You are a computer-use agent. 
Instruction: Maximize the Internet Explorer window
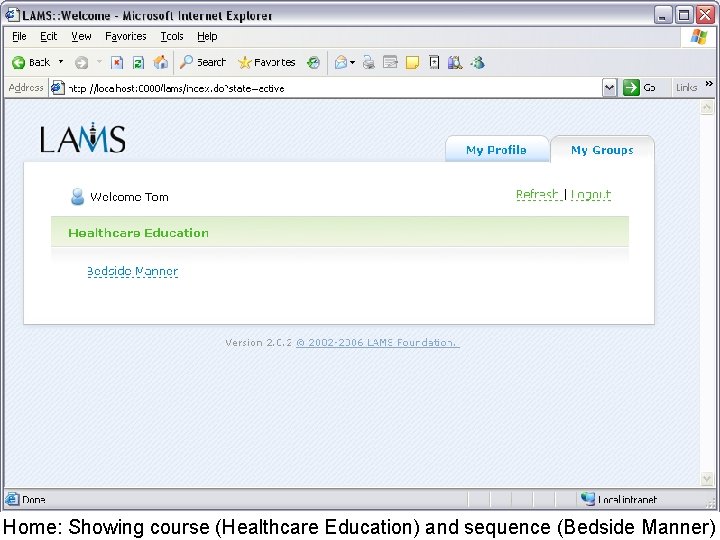(684, 15)
